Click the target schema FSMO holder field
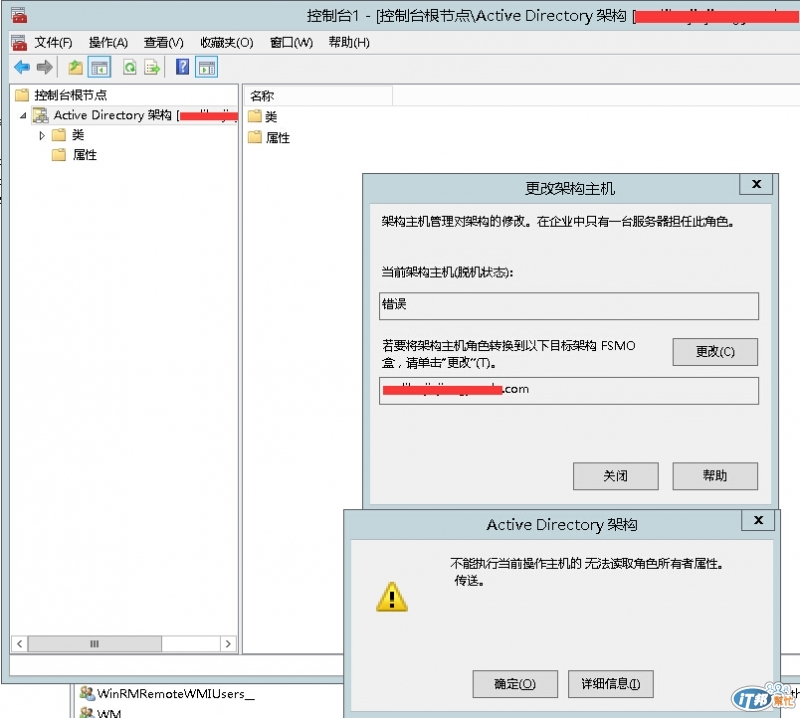 click(x=568, y=391)
